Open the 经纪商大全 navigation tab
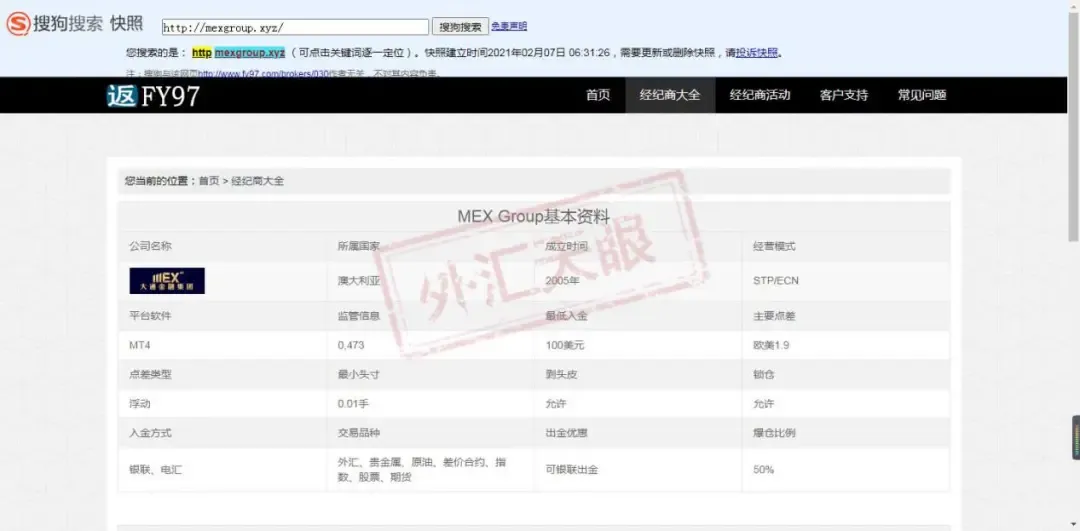 tap(670, 95)
